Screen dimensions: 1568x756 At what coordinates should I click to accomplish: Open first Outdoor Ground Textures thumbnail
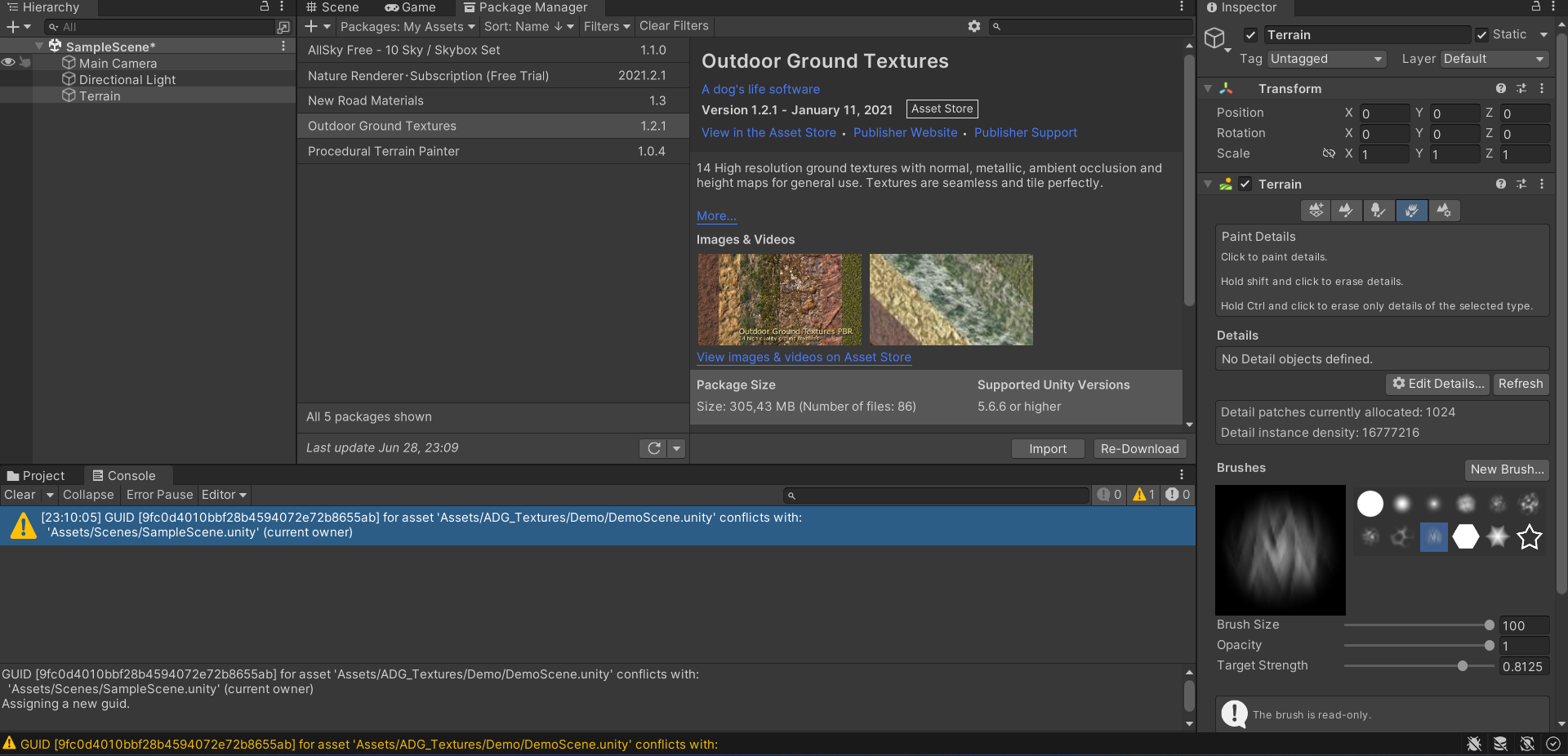pos(779,300)
